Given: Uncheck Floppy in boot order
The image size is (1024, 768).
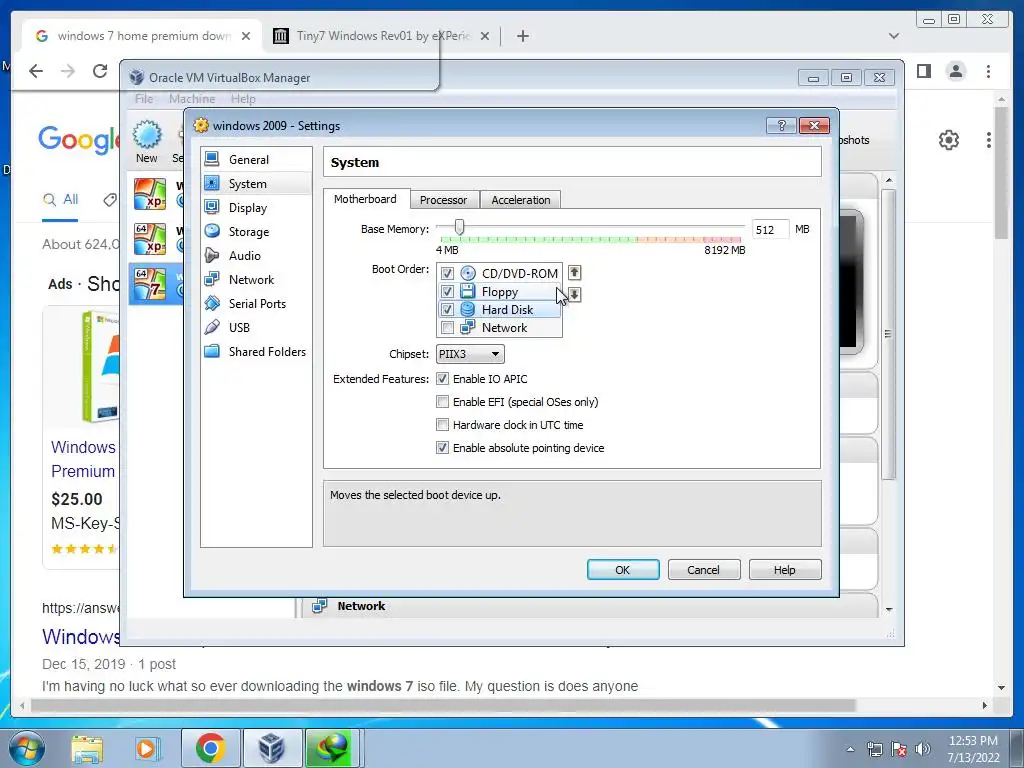Looking at the screenshot, I should [x=447, y=291].
